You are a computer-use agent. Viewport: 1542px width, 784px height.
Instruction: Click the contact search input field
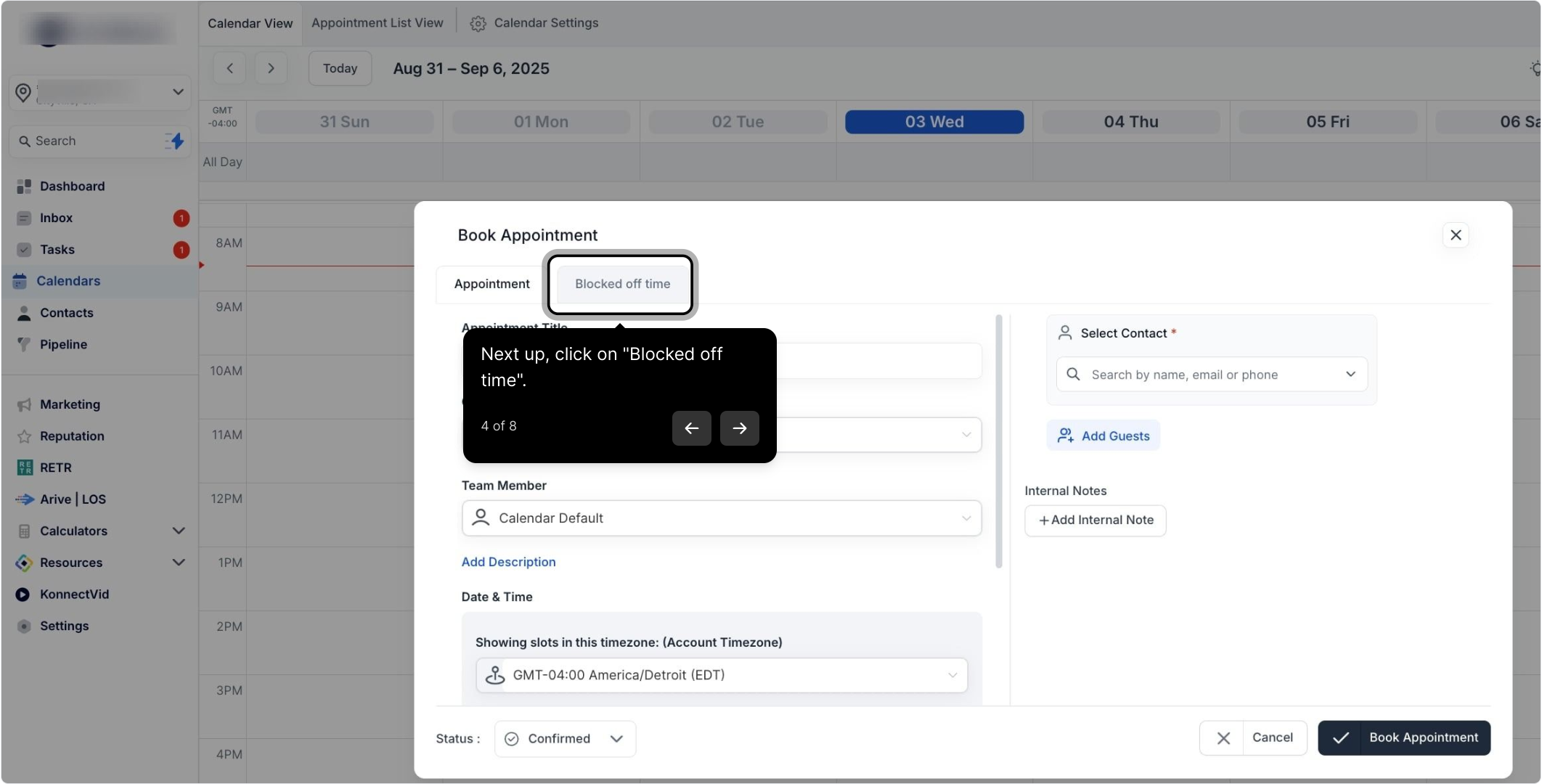[x=1211, y=375]
